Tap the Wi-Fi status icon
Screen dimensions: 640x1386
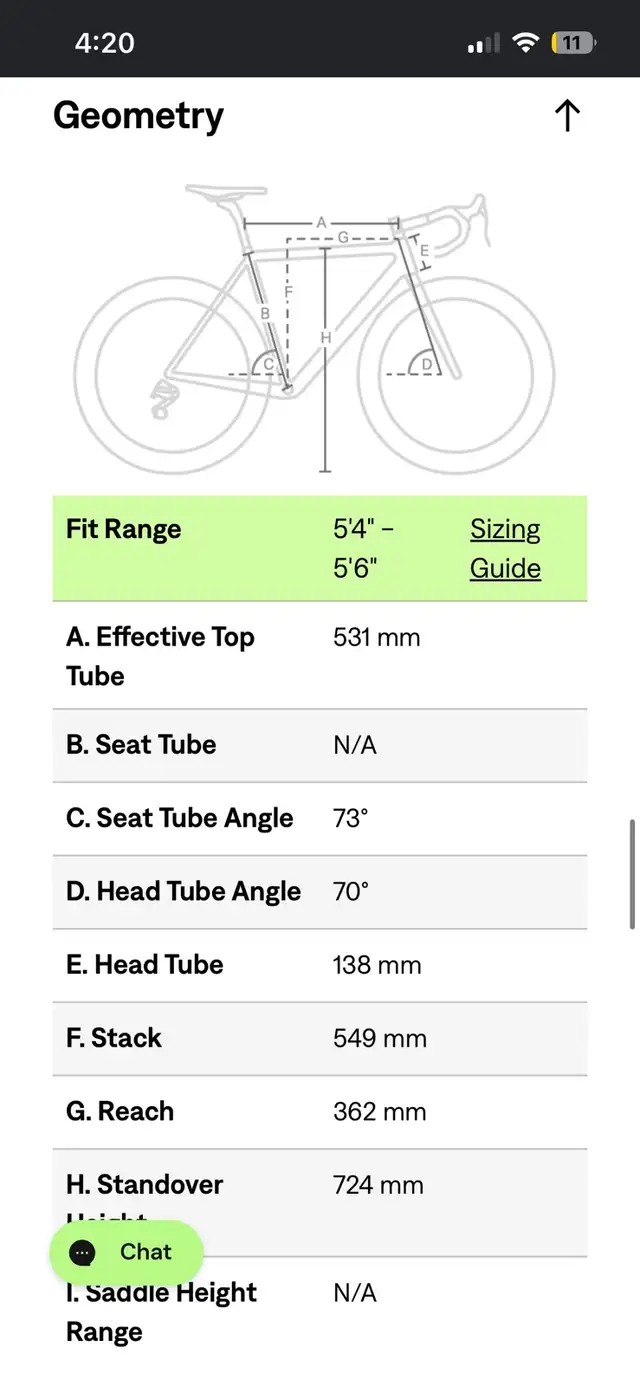524,43
